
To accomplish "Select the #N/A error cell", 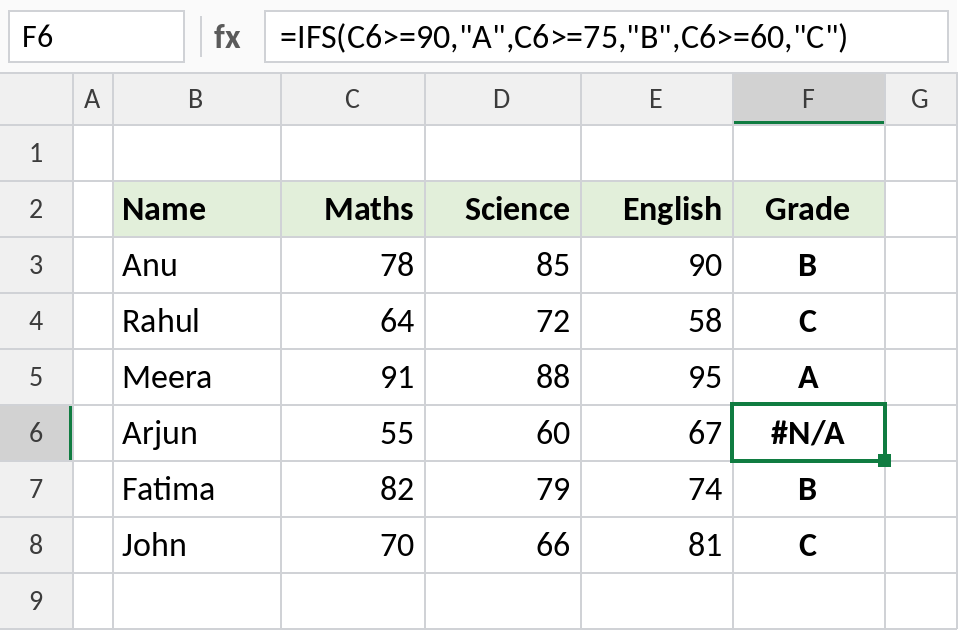I will [x=808, y=433].
